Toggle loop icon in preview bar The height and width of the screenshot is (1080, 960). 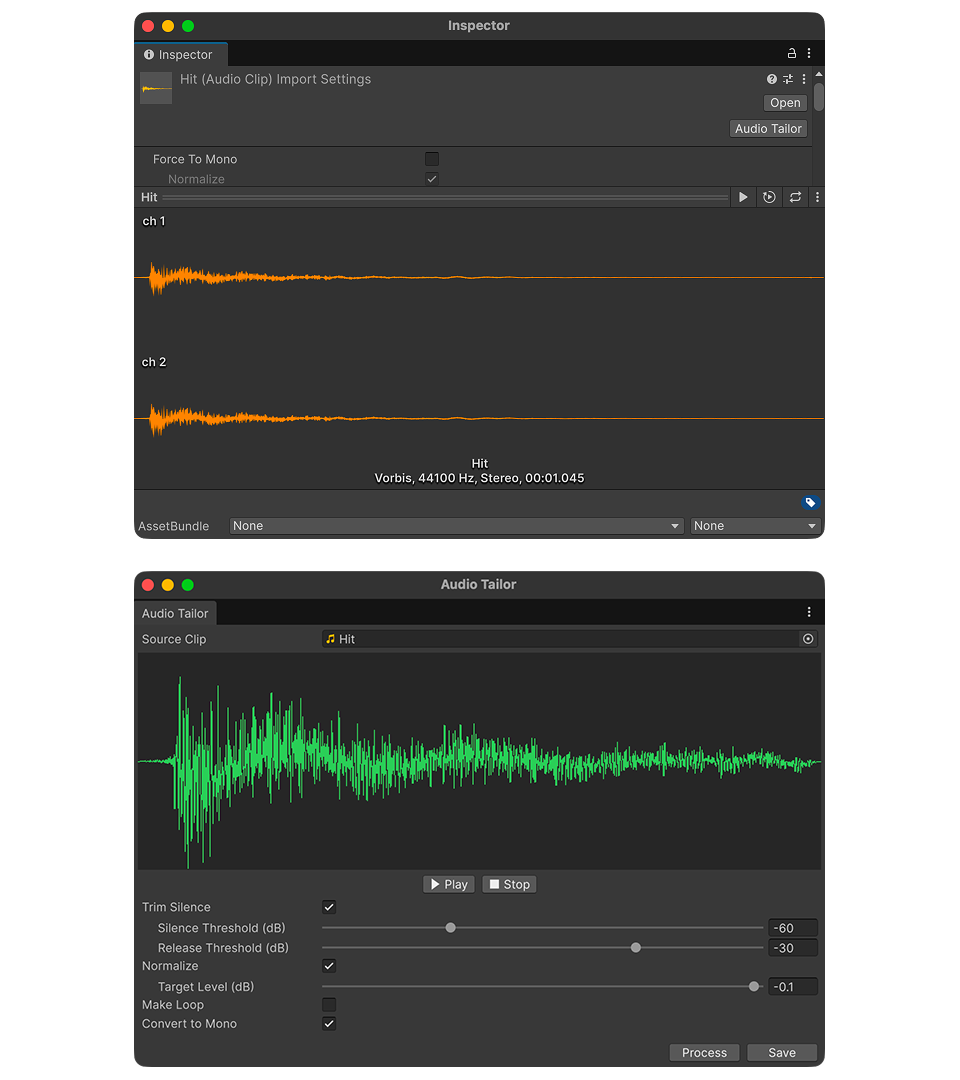pos(795,197)
